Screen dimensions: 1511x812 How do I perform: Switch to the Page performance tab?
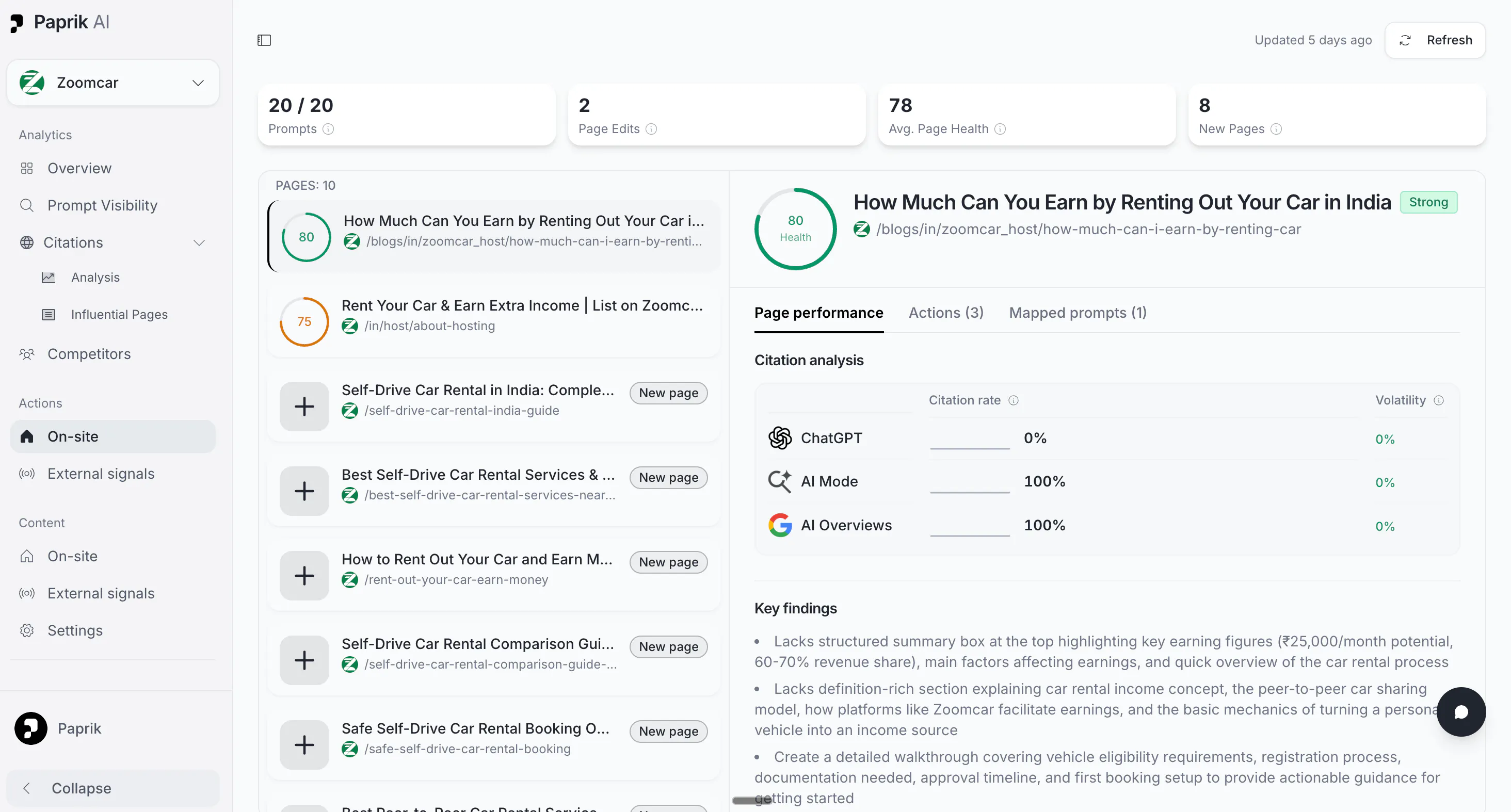pyautogui.click(x=819, y=313)
